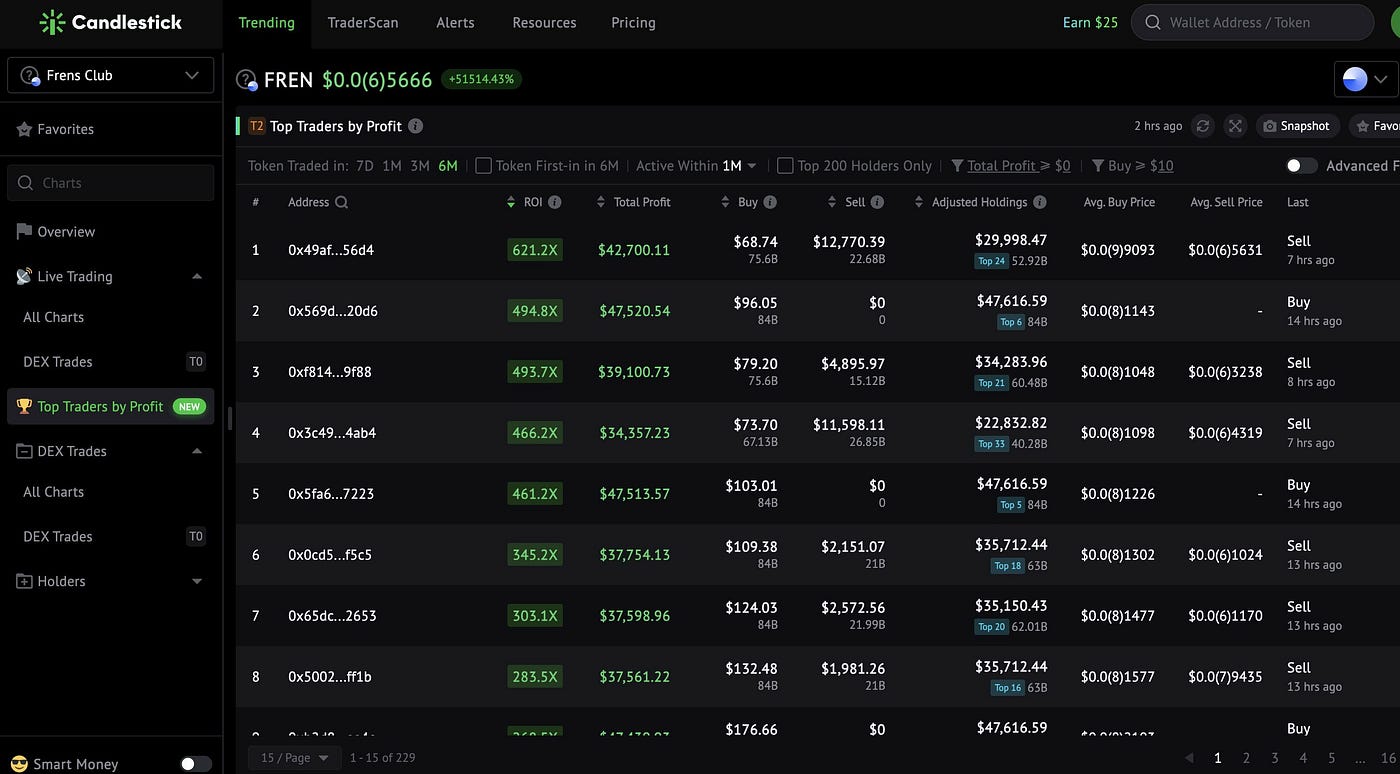Click the info icon next to Top Traders by Profit title
Viewport: 1400px width, 774px height.
click(416, 126)
